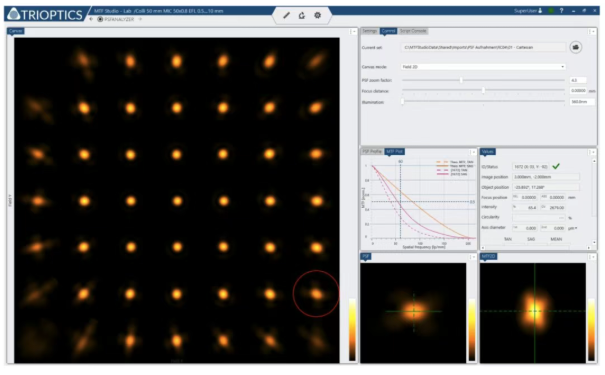Click the PSF panel tab
This screenshot has width=605, height=375.
point(365,256)
